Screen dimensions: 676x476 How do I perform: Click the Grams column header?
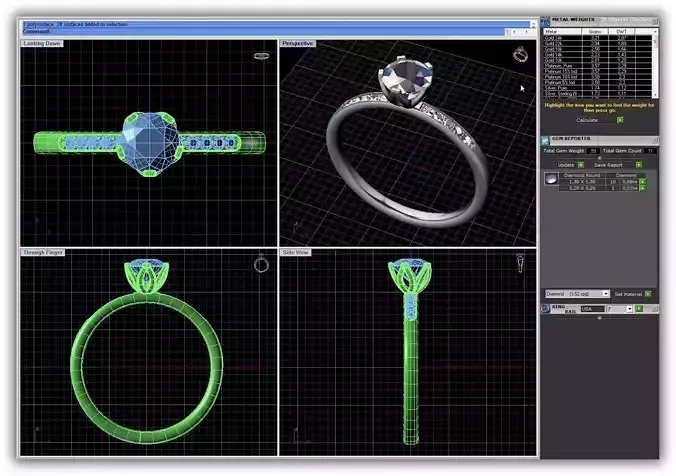point(595,31)
